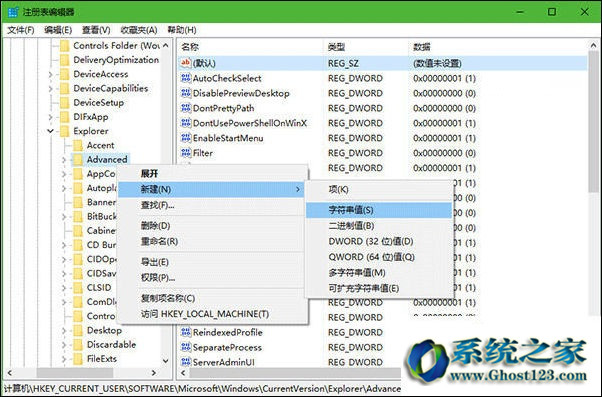Open the 编辑(E) menu
Image resolution: width=602 pixels, height=397 pixels.
[58, 30]
